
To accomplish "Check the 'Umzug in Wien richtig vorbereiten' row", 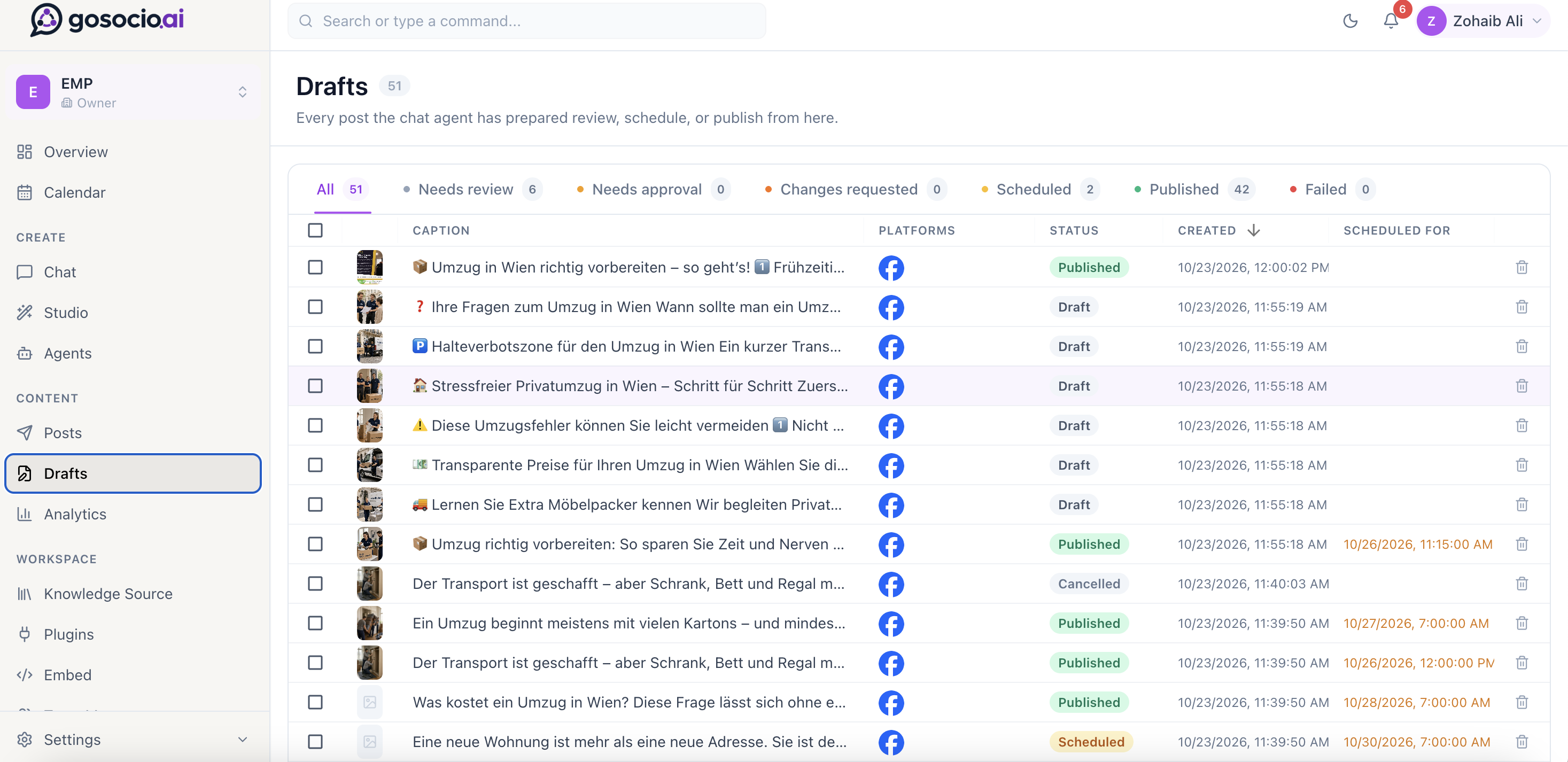I will point(315,267).
